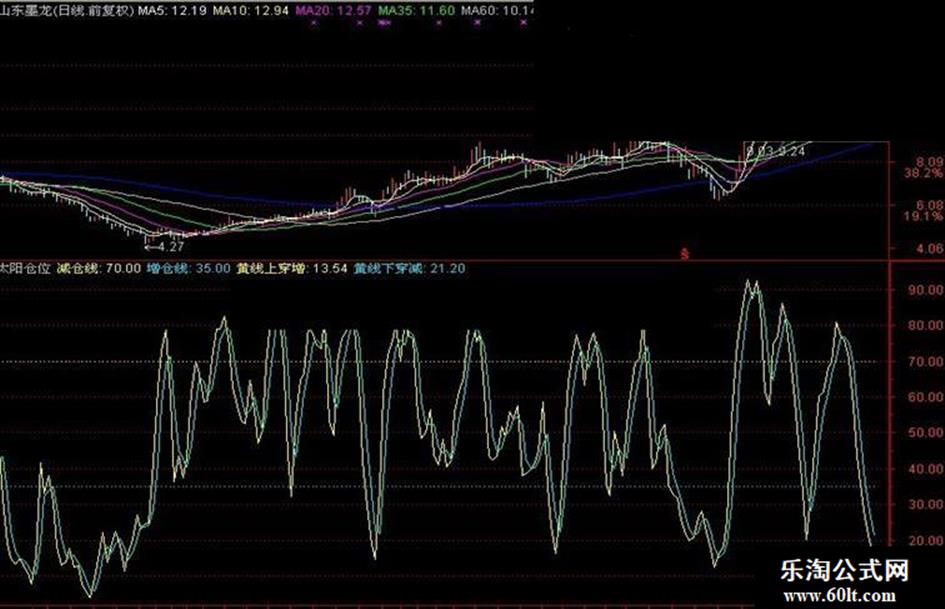945x609 pixels.
Task: Click the 90.00 indicator axis value
Action: click(x=926, y=290)
